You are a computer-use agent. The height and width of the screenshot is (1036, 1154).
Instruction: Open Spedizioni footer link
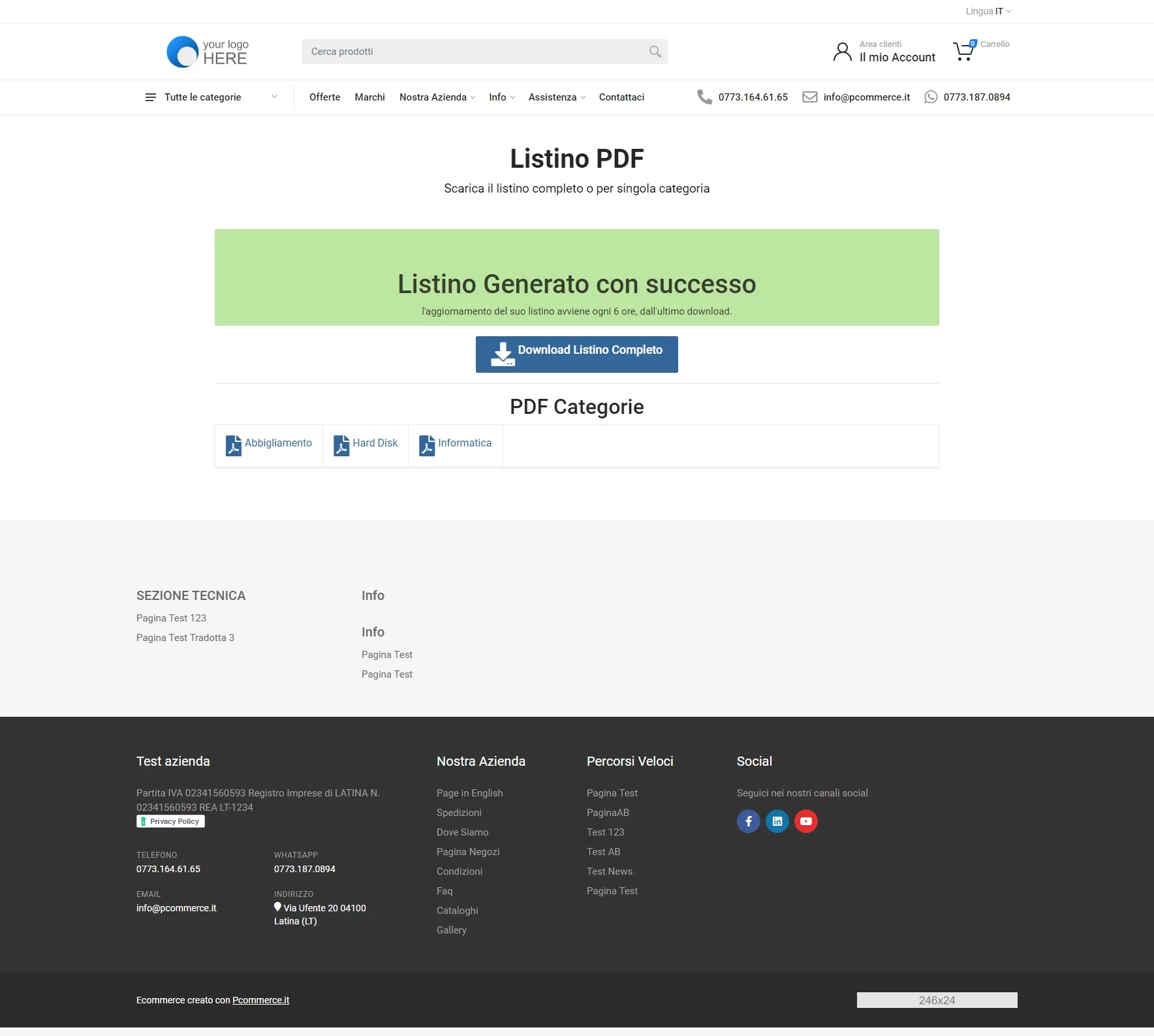459,813
